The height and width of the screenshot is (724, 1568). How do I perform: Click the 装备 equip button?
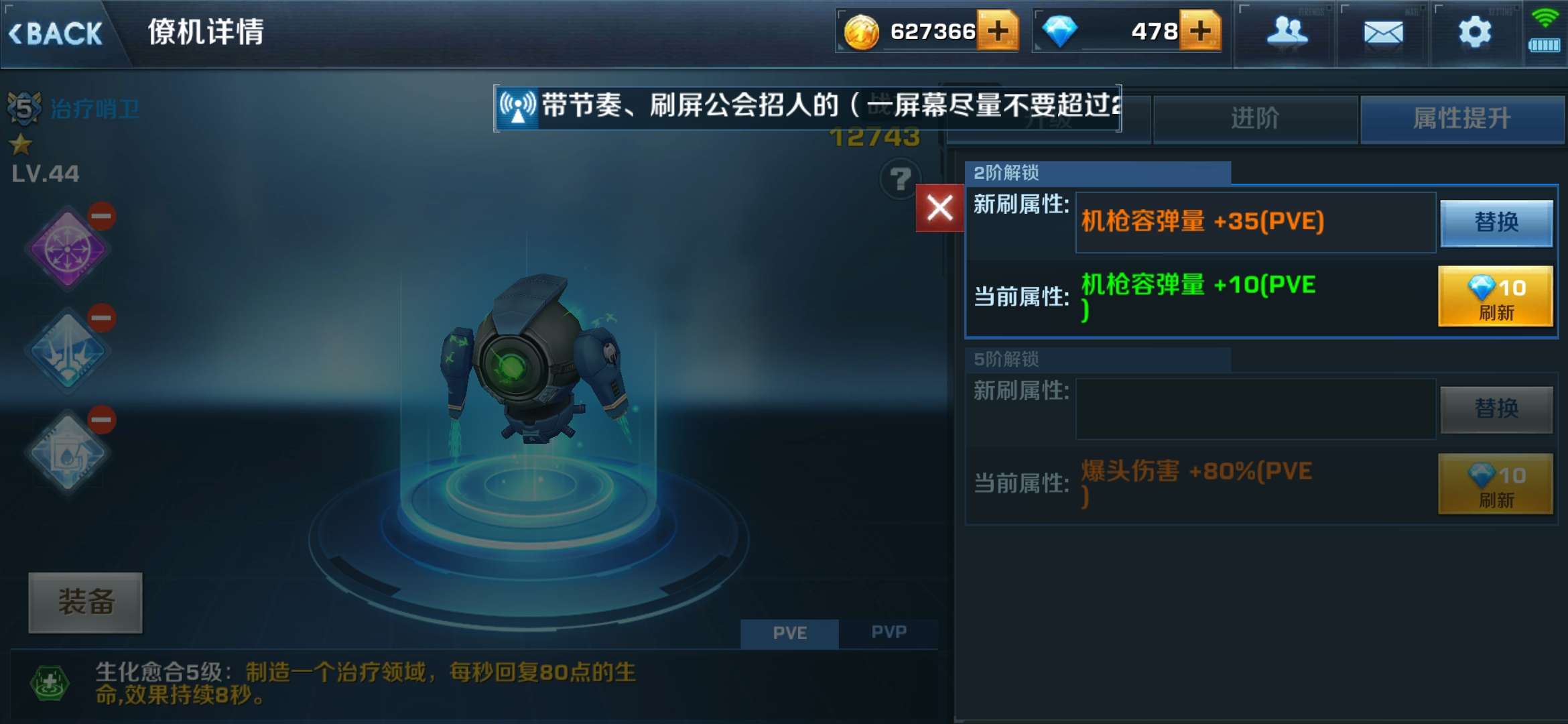[85, 602]
